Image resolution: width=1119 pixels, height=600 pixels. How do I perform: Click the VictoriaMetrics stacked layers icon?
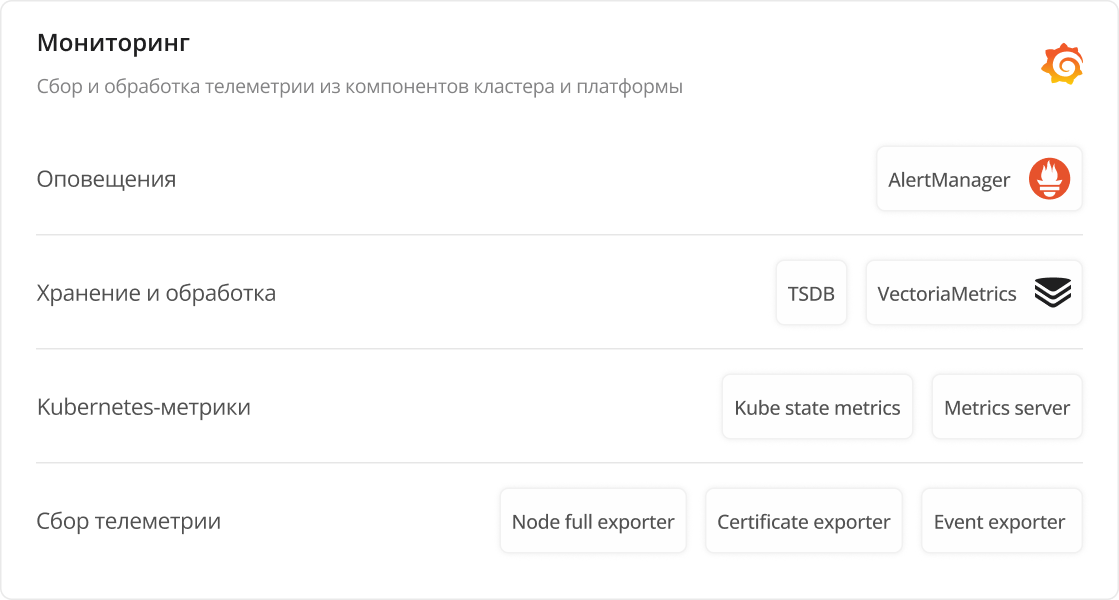point(1052,293)
